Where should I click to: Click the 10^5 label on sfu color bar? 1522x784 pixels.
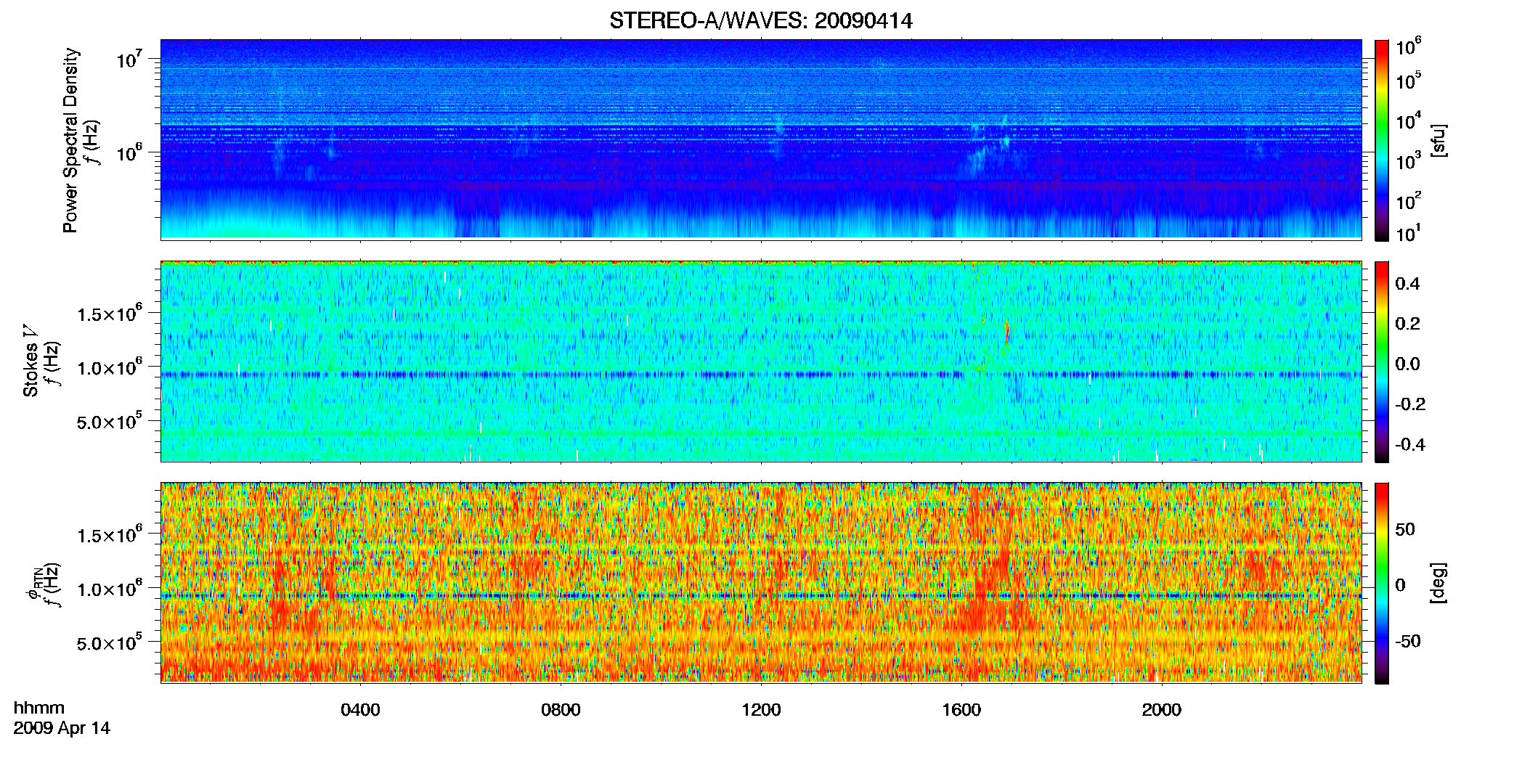click(1409, 81)
